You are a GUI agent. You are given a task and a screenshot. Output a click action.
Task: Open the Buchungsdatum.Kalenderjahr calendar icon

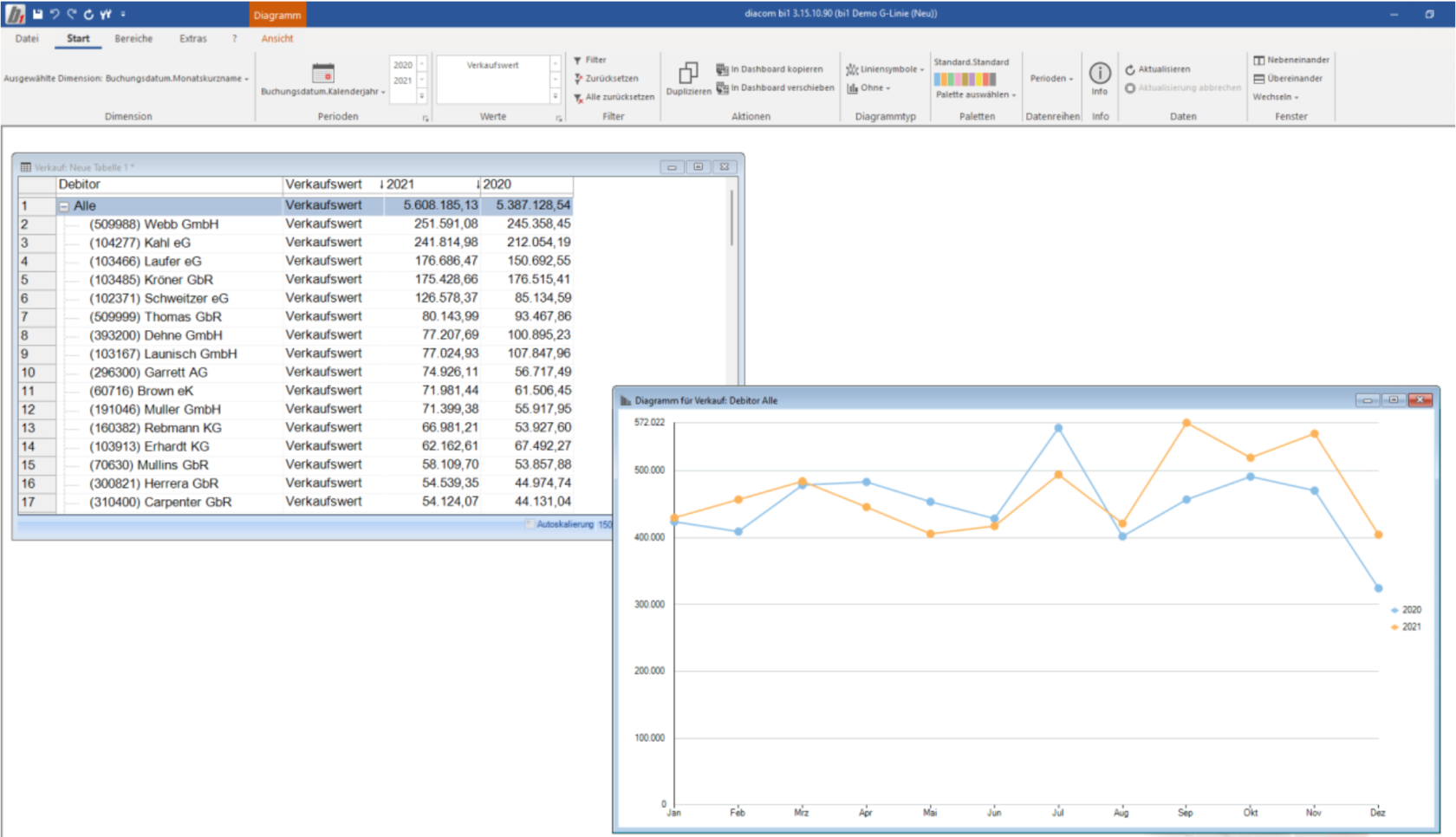(323, 73)
